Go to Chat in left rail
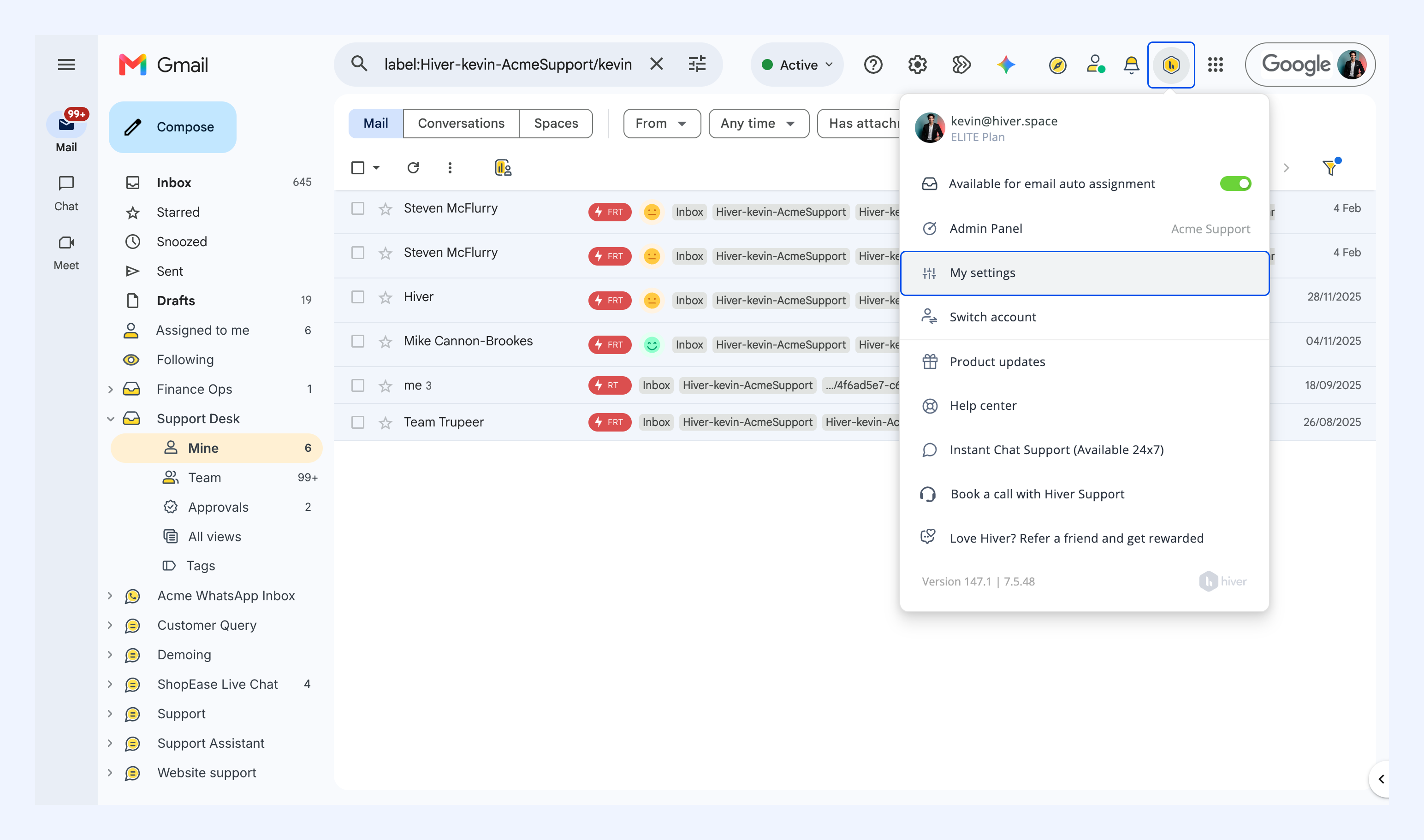Screen dimensions: 1424x840 (66, 193)
